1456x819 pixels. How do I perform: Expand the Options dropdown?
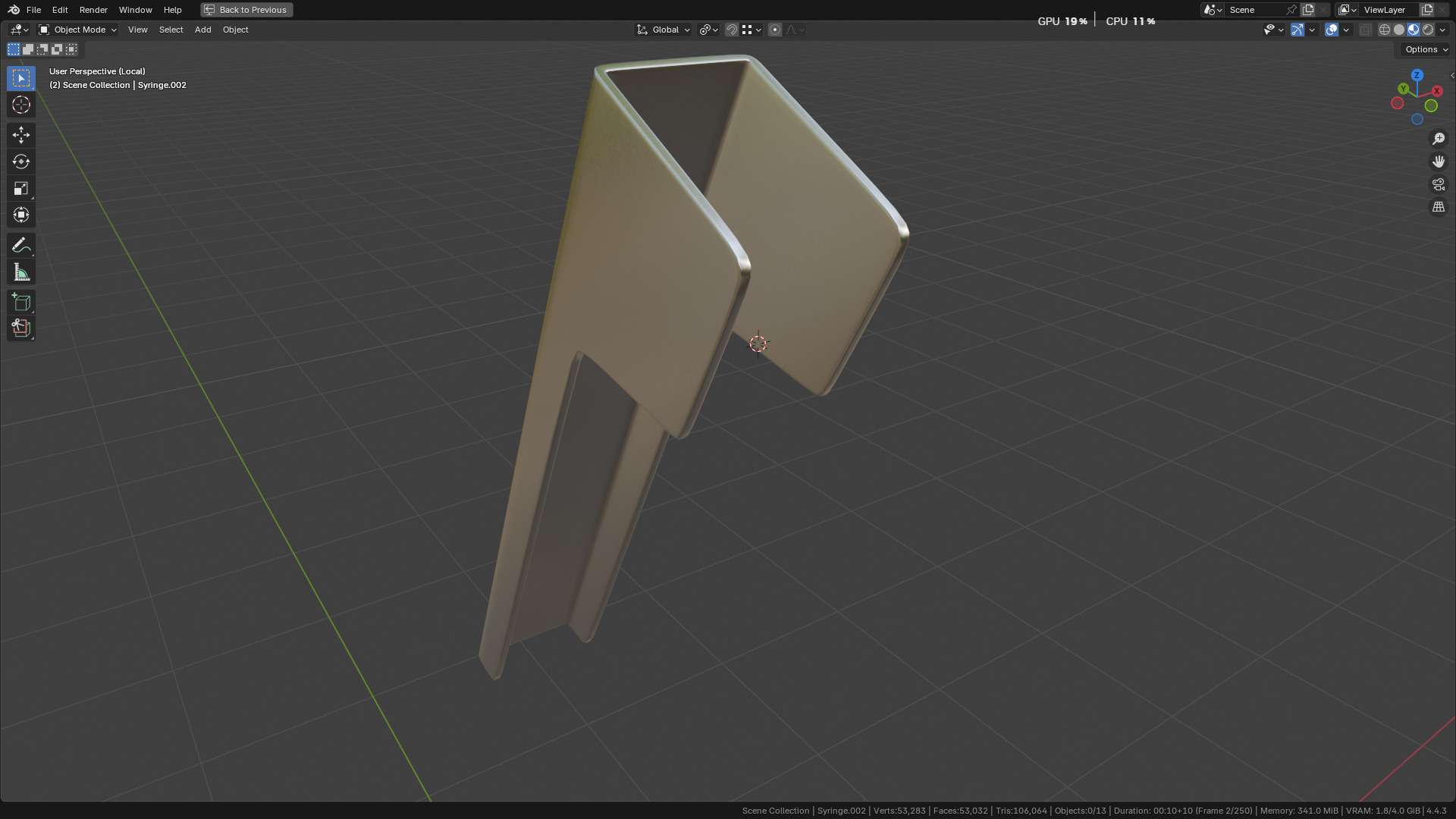(1426, 49)
